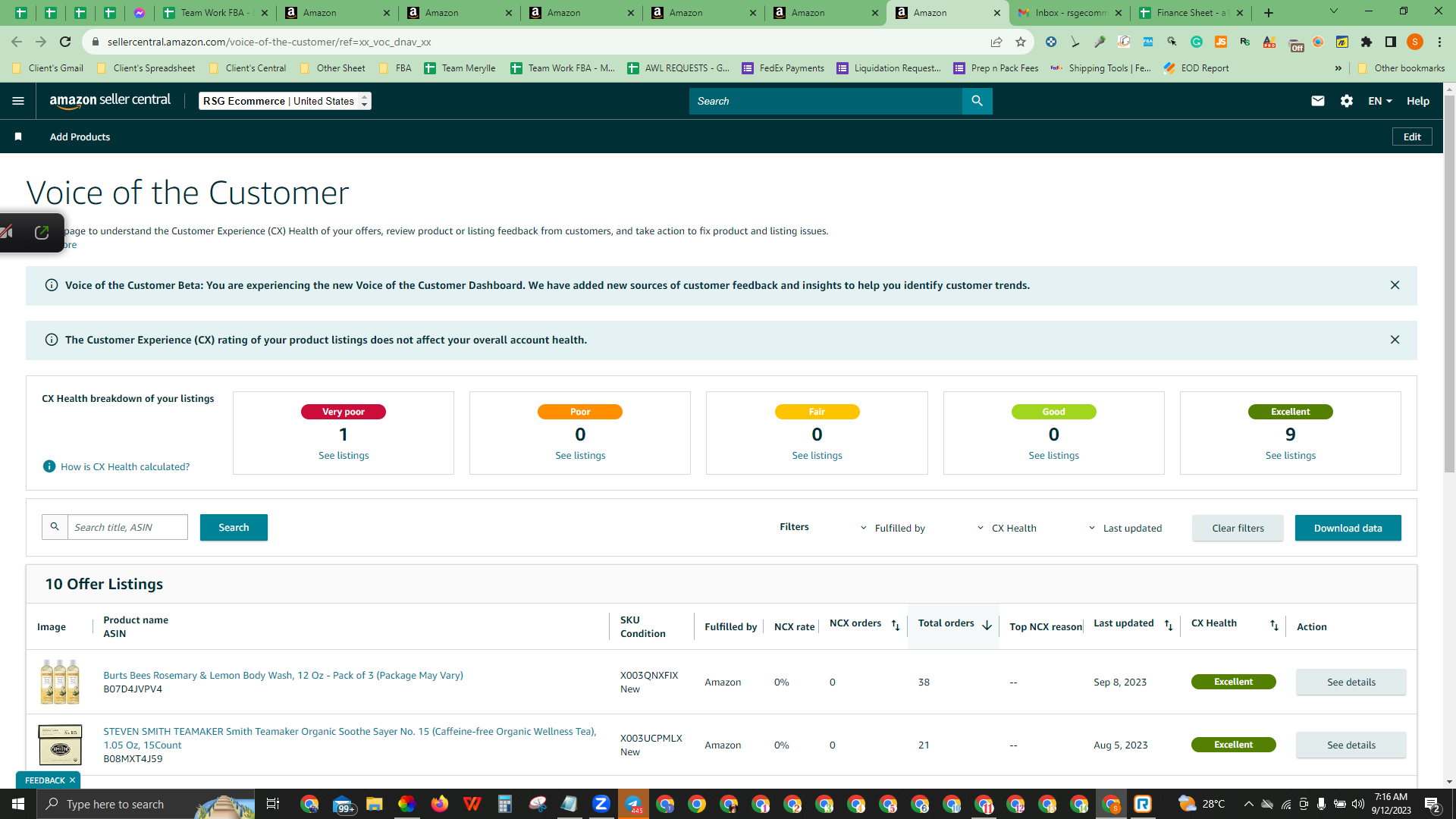Click the browser address bar URL
The image size is (1456, 819).
[269, 42]
